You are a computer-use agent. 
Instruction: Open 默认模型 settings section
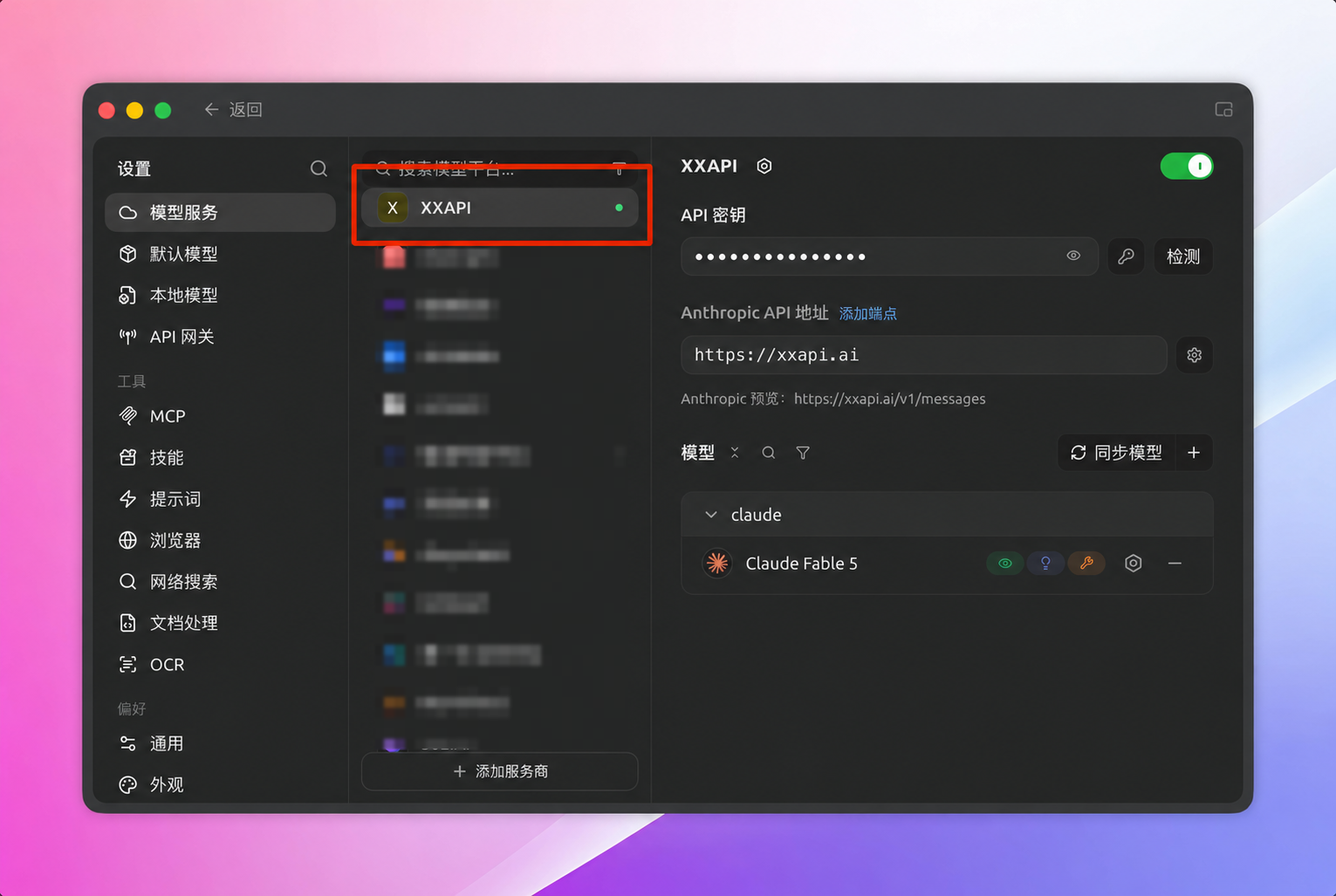click(220, 254)
